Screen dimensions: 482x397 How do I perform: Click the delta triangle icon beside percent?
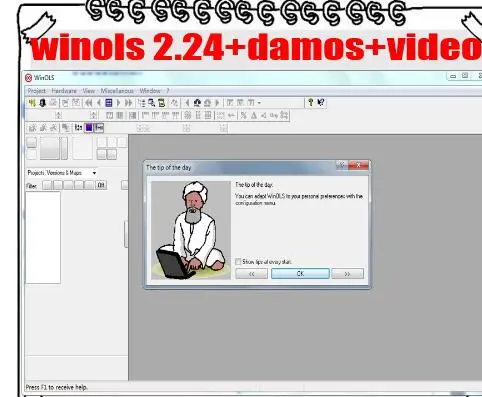point(254,115)
